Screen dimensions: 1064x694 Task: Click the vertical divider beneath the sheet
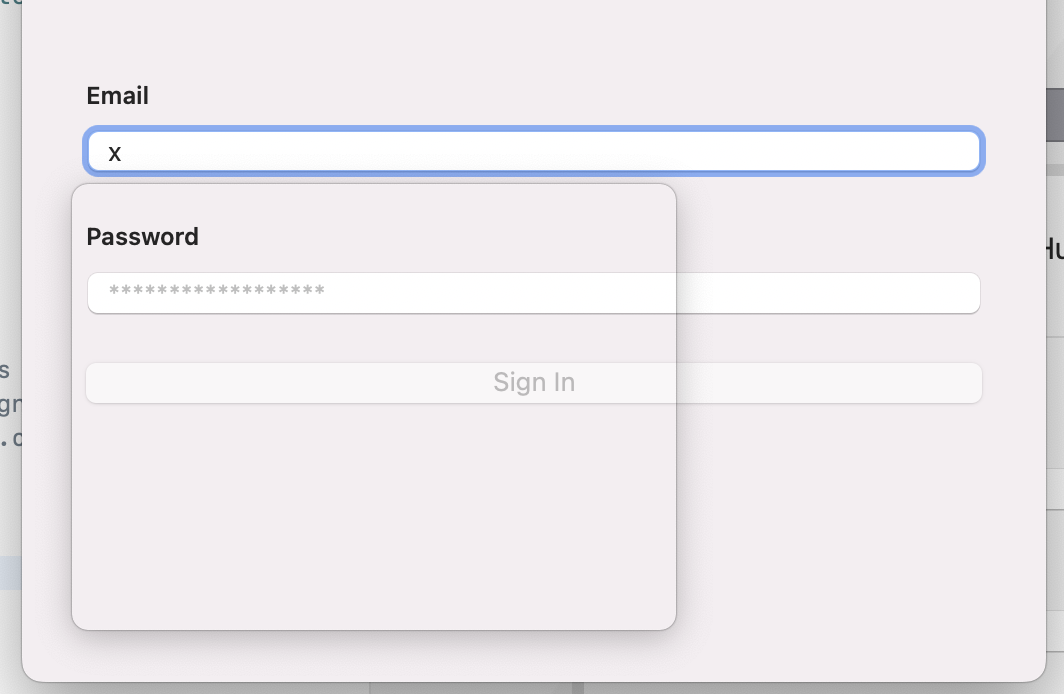pyautogui.click(x=577, y=688)
